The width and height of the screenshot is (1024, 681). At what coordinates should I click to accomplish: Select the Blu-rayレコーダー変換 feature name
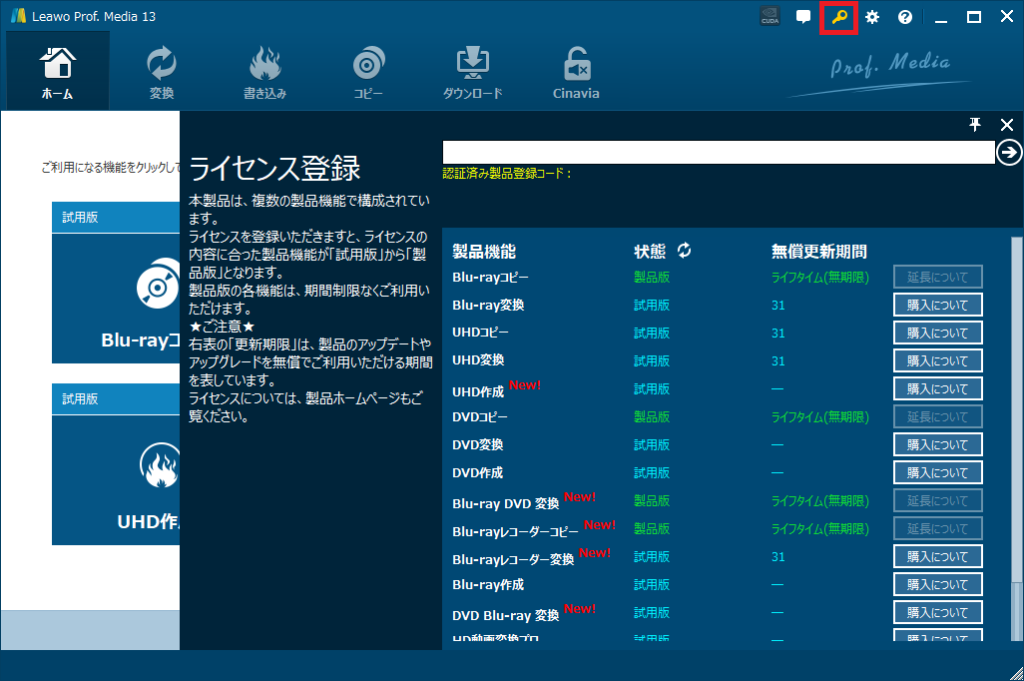[x=513, y=560]
